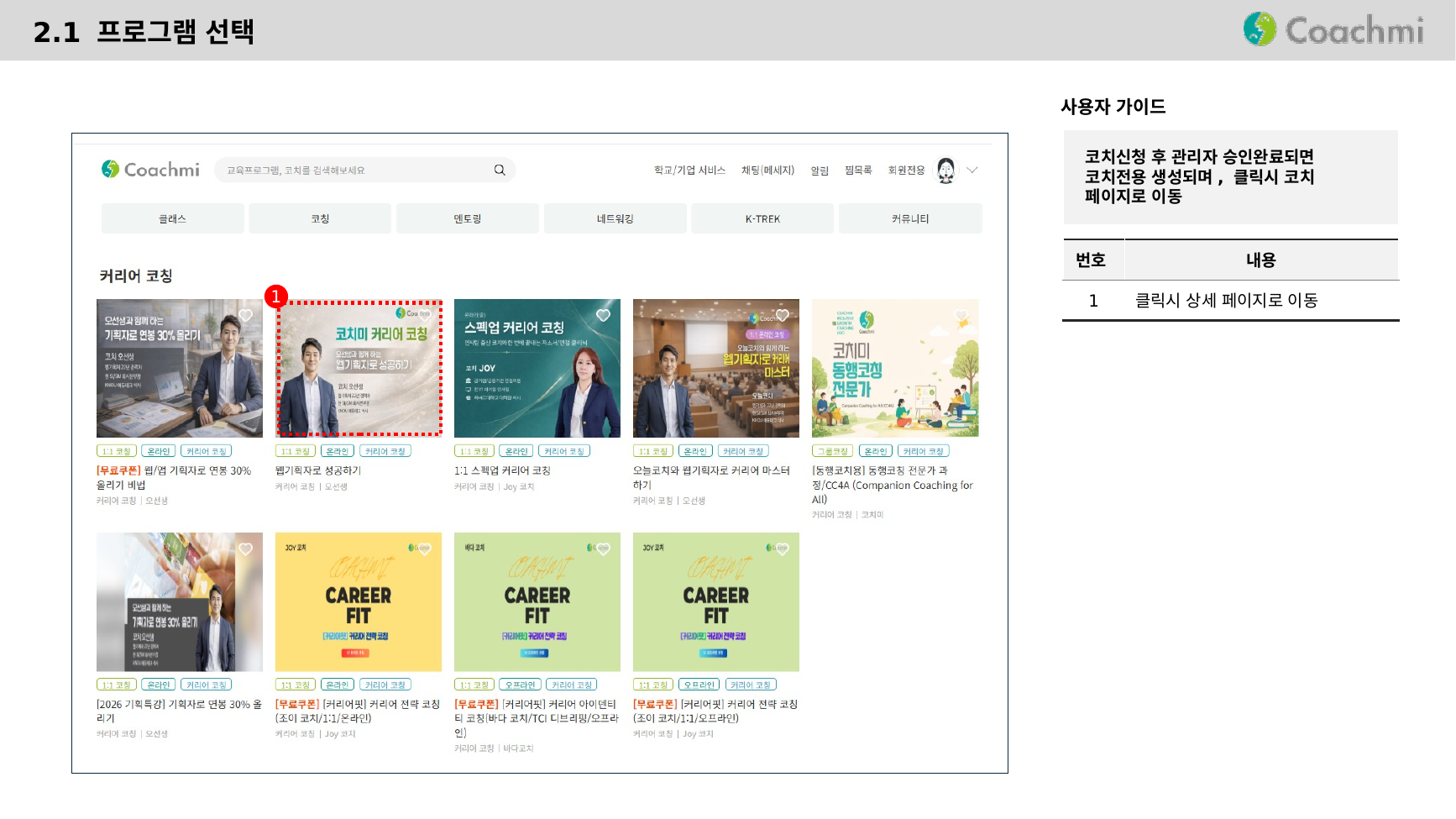1456x819 pixels.
Task: Click the magnifier search icon in the search bar
Action: click(x=500, y=170)
